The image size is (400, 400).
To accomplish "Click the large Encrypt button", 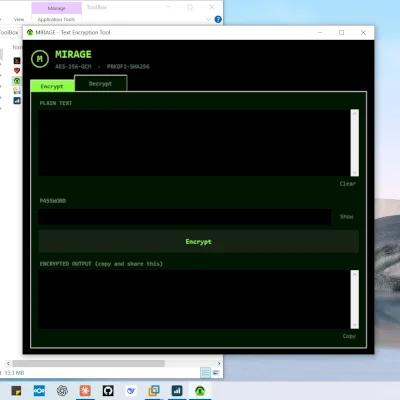I will [x=198, y=241].
